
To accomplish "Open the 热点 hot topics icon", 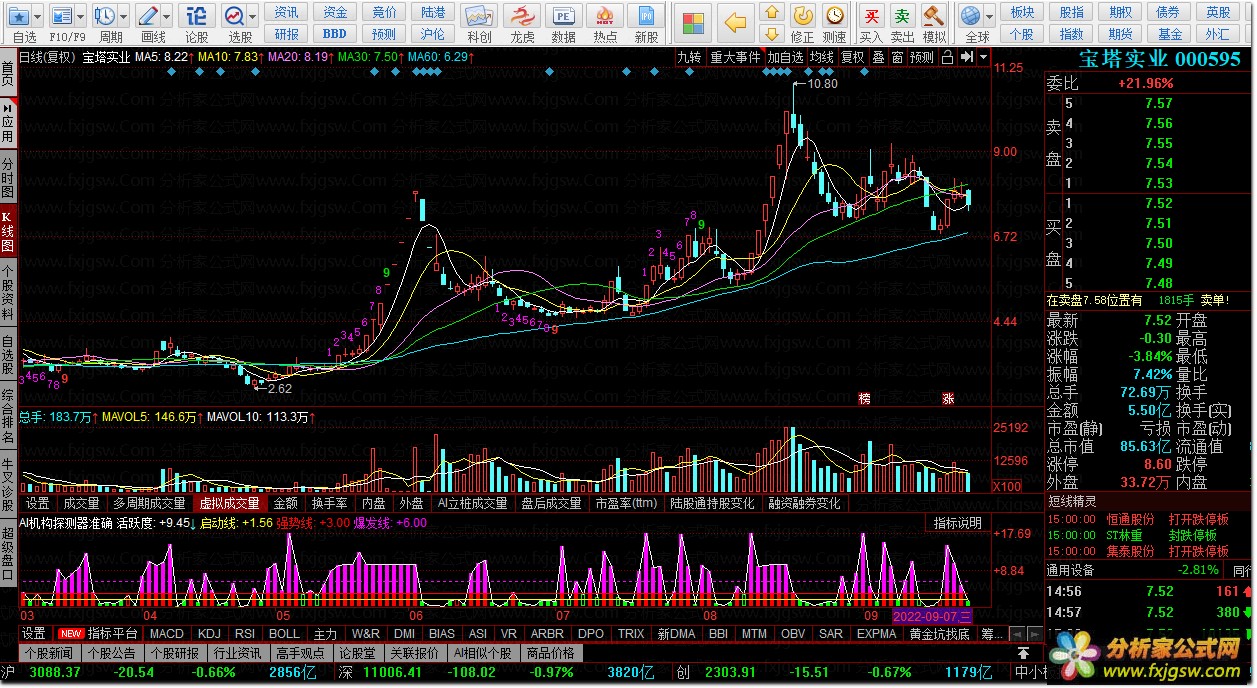I will point(605,17).
